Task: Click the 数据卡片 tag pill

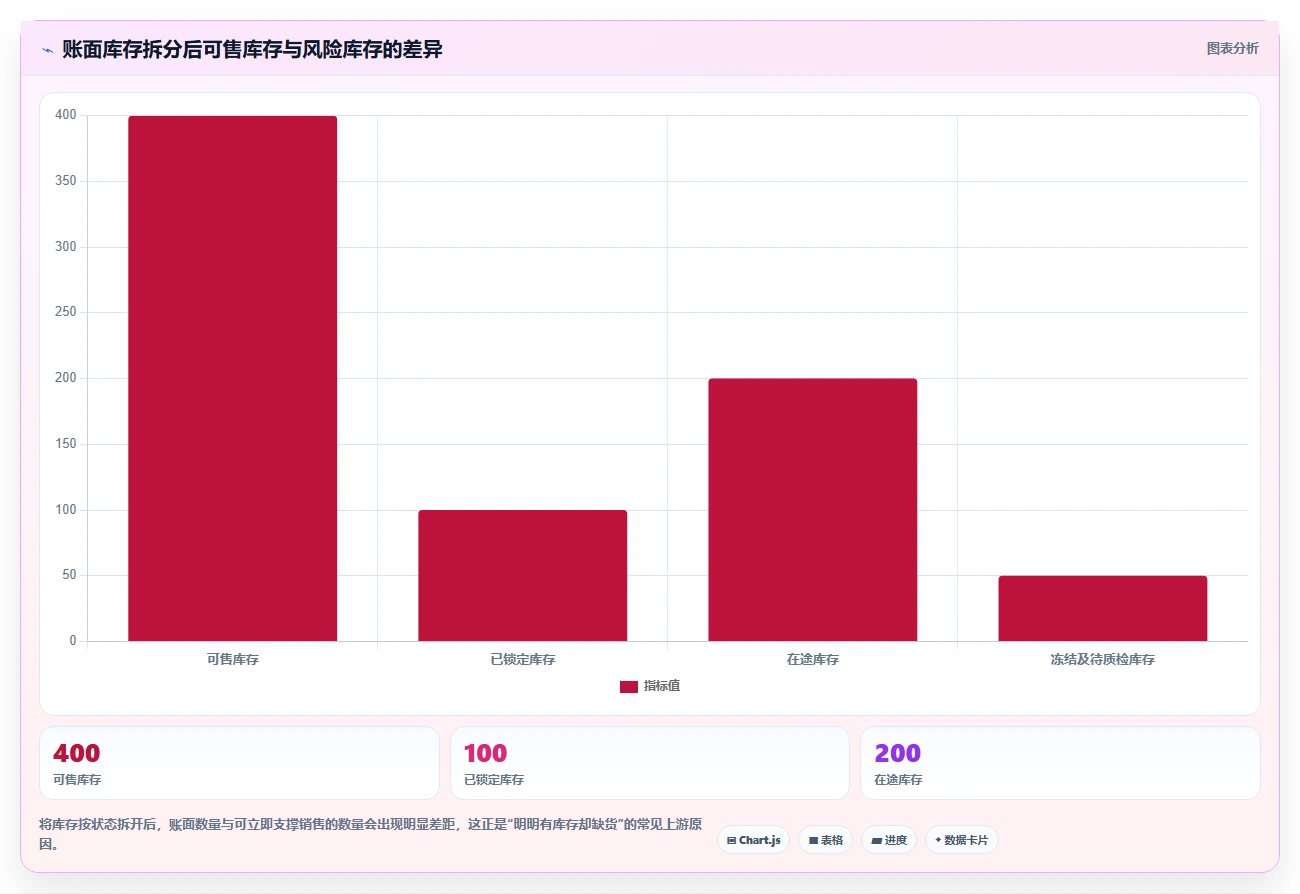Action: 961,840
